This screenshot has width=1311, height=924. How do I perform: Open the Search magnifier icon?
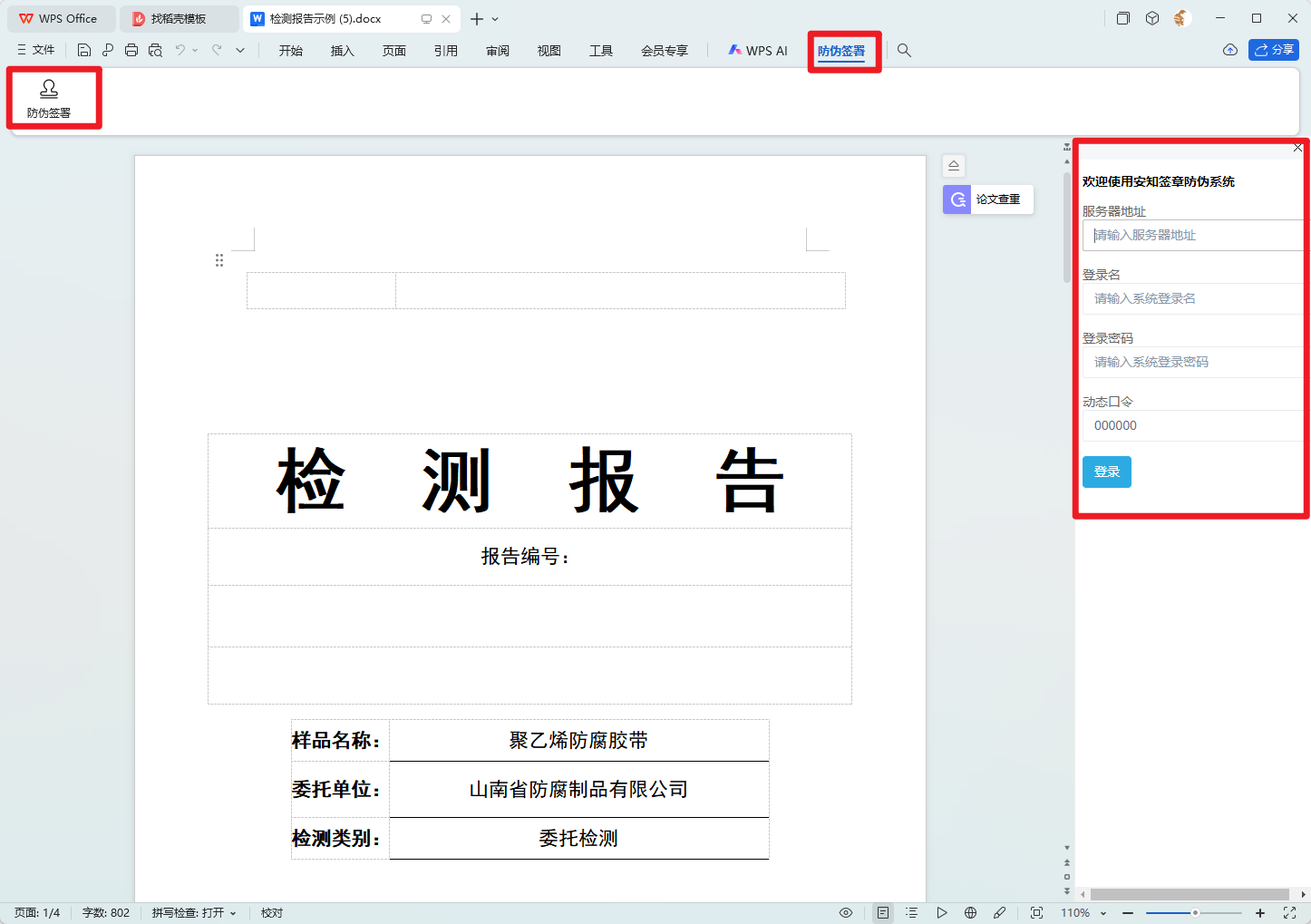904,50
